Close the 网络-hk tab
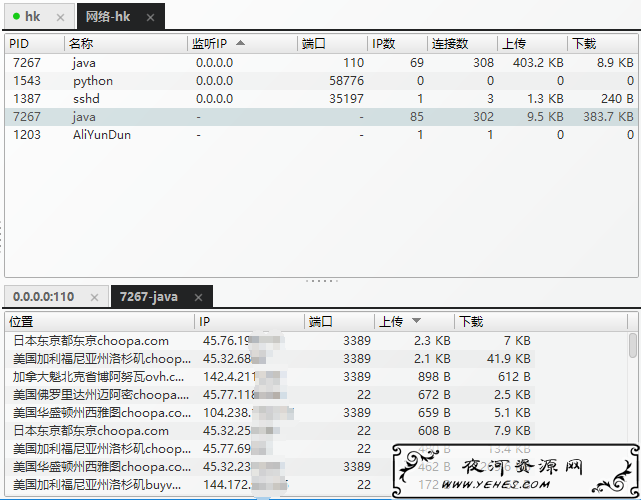This screenshot has width=641, height=500. [150, 18]
